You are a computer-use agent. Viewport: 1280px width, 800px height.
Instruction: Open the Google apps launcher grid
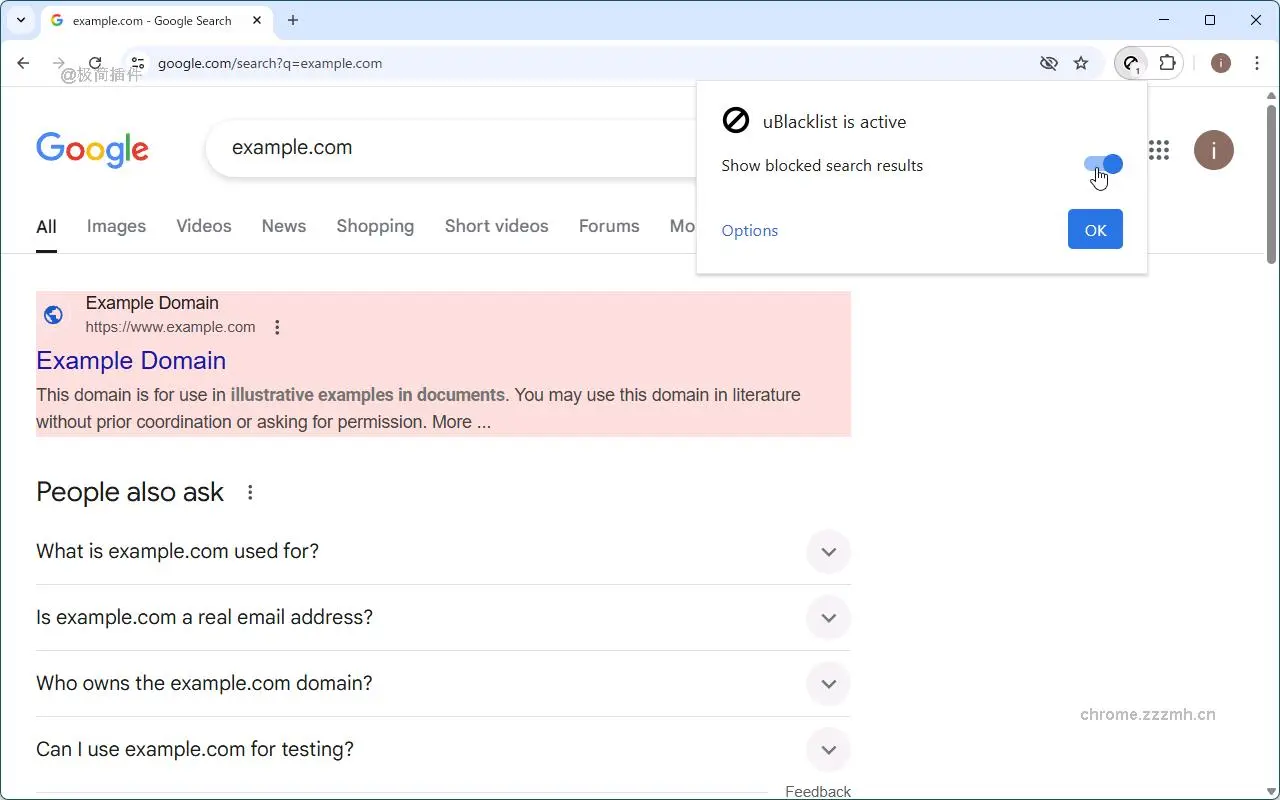tap(1158, 150)
